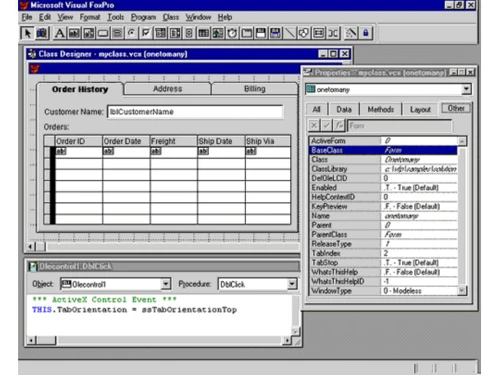Viewport: 500px width, 375px height.
Task: Toggle the Builder Lock wand icon
Action: click(351, 33)
